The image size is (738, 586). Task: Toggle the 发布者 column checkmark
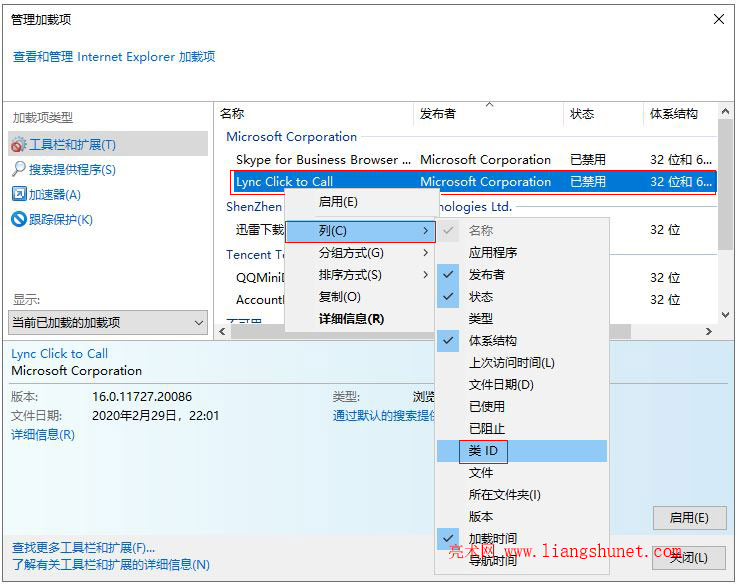point(448,274)
